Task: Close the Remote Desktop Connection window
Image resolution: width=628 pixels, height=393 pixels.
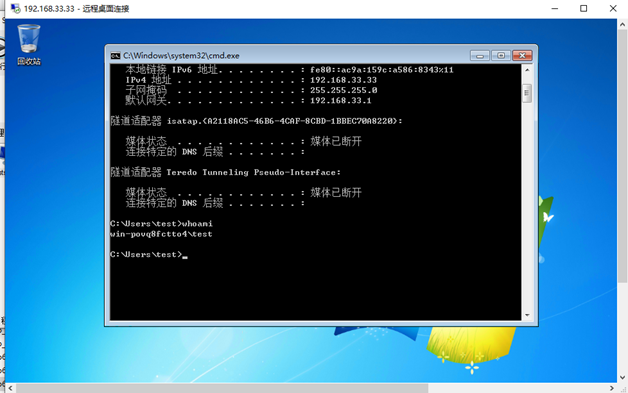Action: 613,8
